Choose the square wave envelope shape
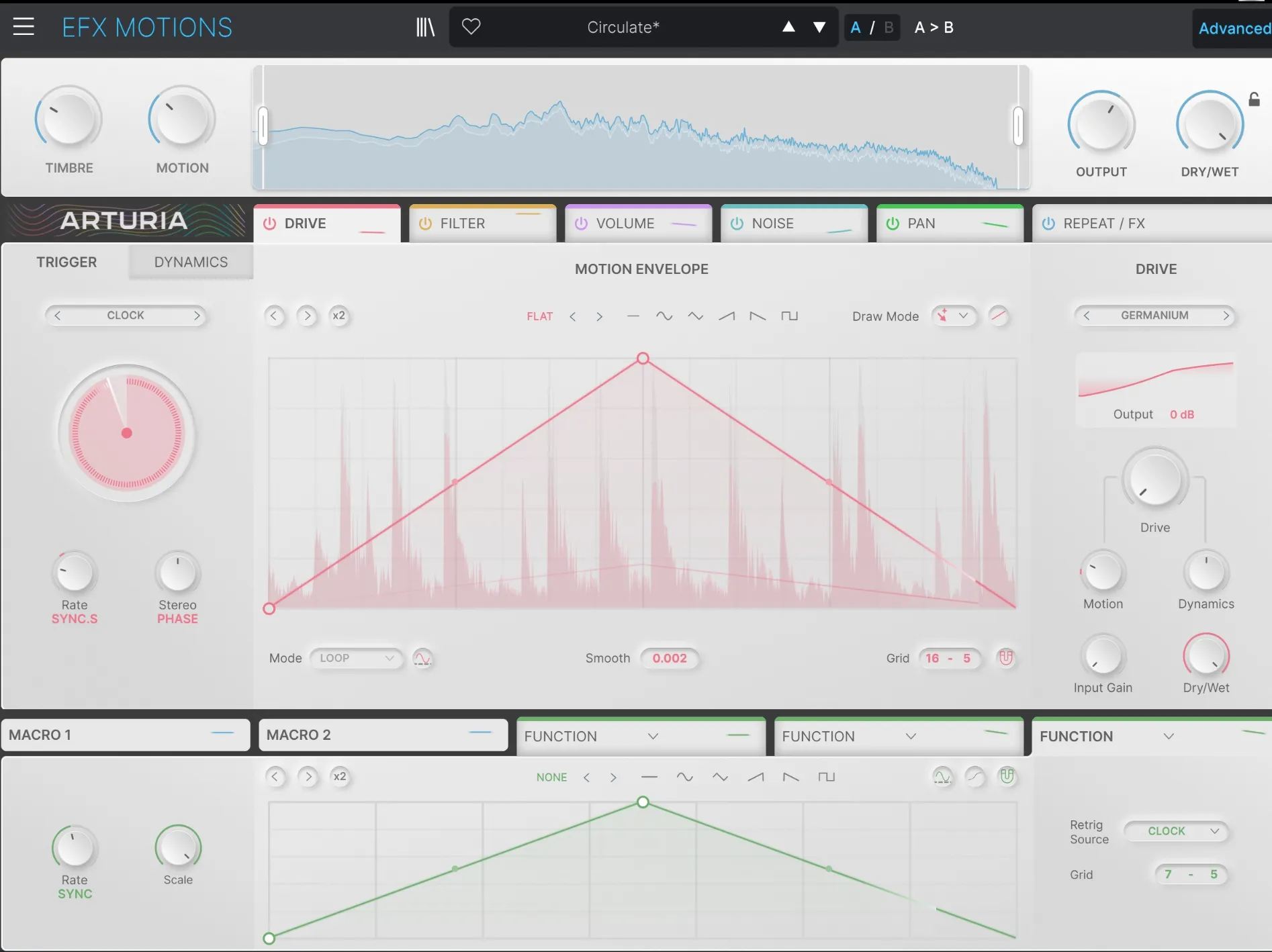 tap(790, 316)
